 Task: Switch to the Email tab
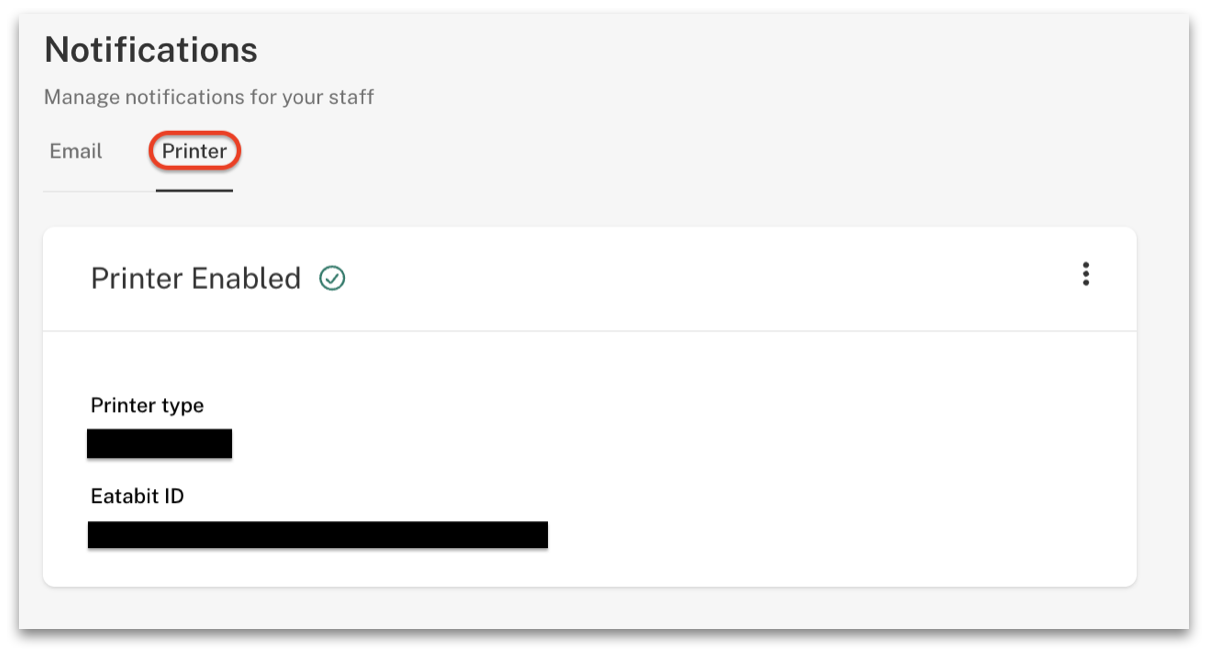pyautogui.click(x=76, y=151)
